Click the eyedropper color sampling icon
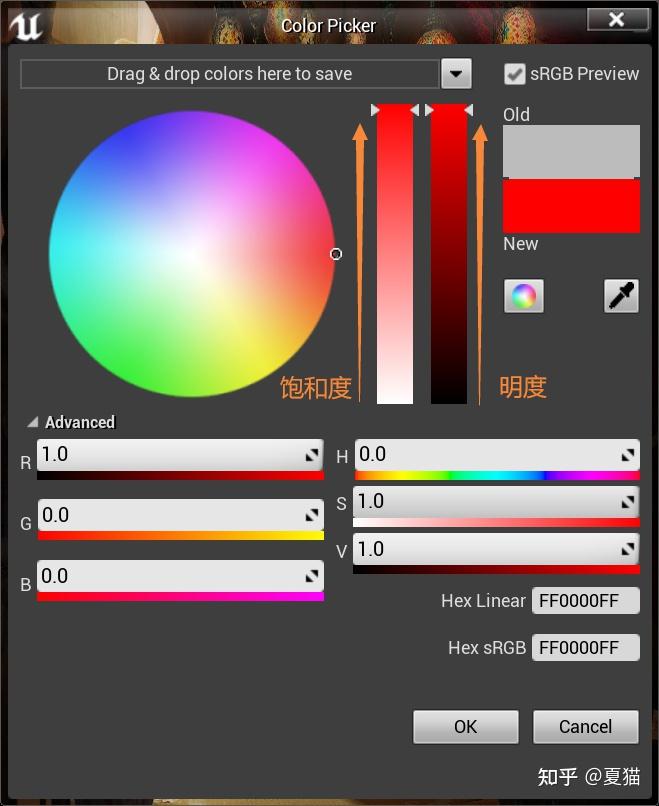 (621, 296)
